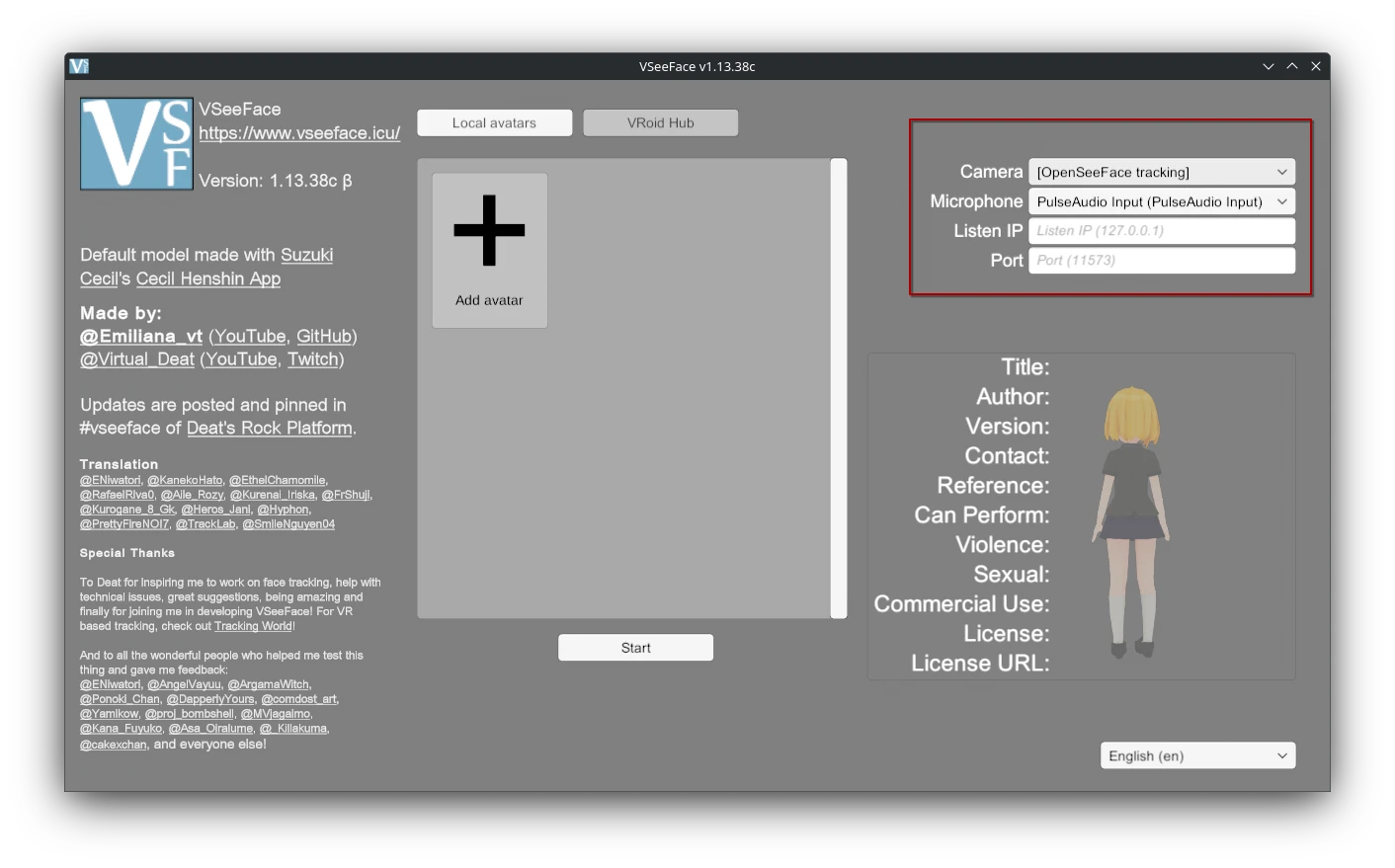Open the @Ponoki_Chan link
Screen dimensions: 1395x868
(x=120, y=699)
